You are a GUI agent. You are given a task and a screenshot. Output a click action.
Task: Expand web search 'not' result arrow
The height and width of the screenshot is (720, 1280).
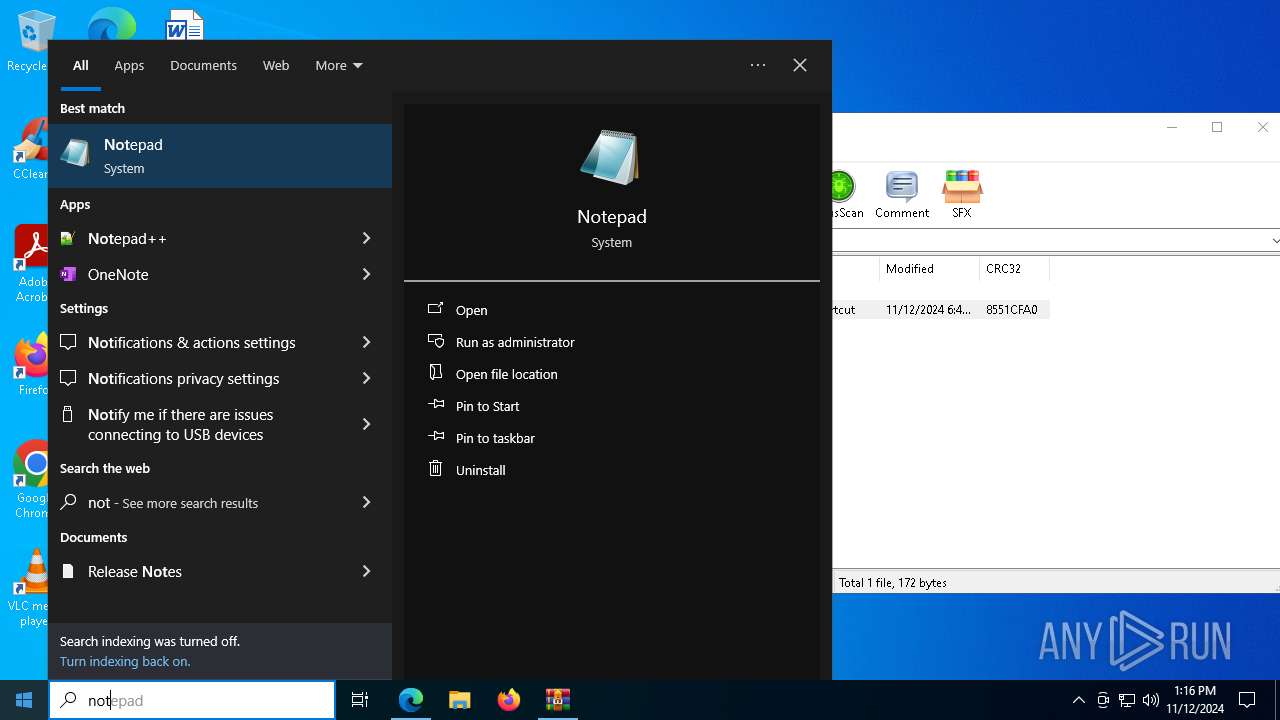366,502
